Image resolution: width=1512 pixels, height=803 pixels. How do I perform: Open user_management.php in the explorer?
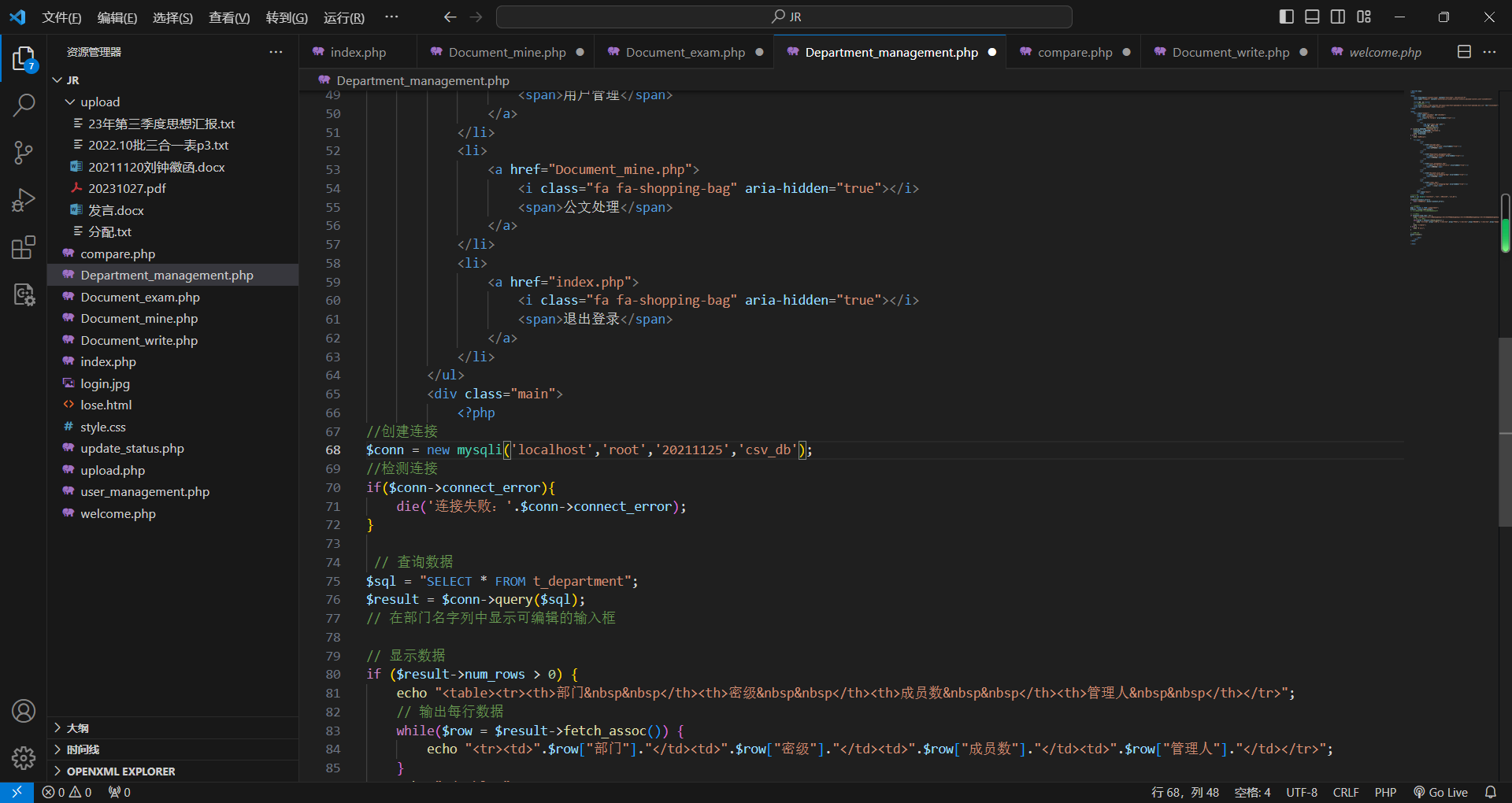(x=145, y=492)
